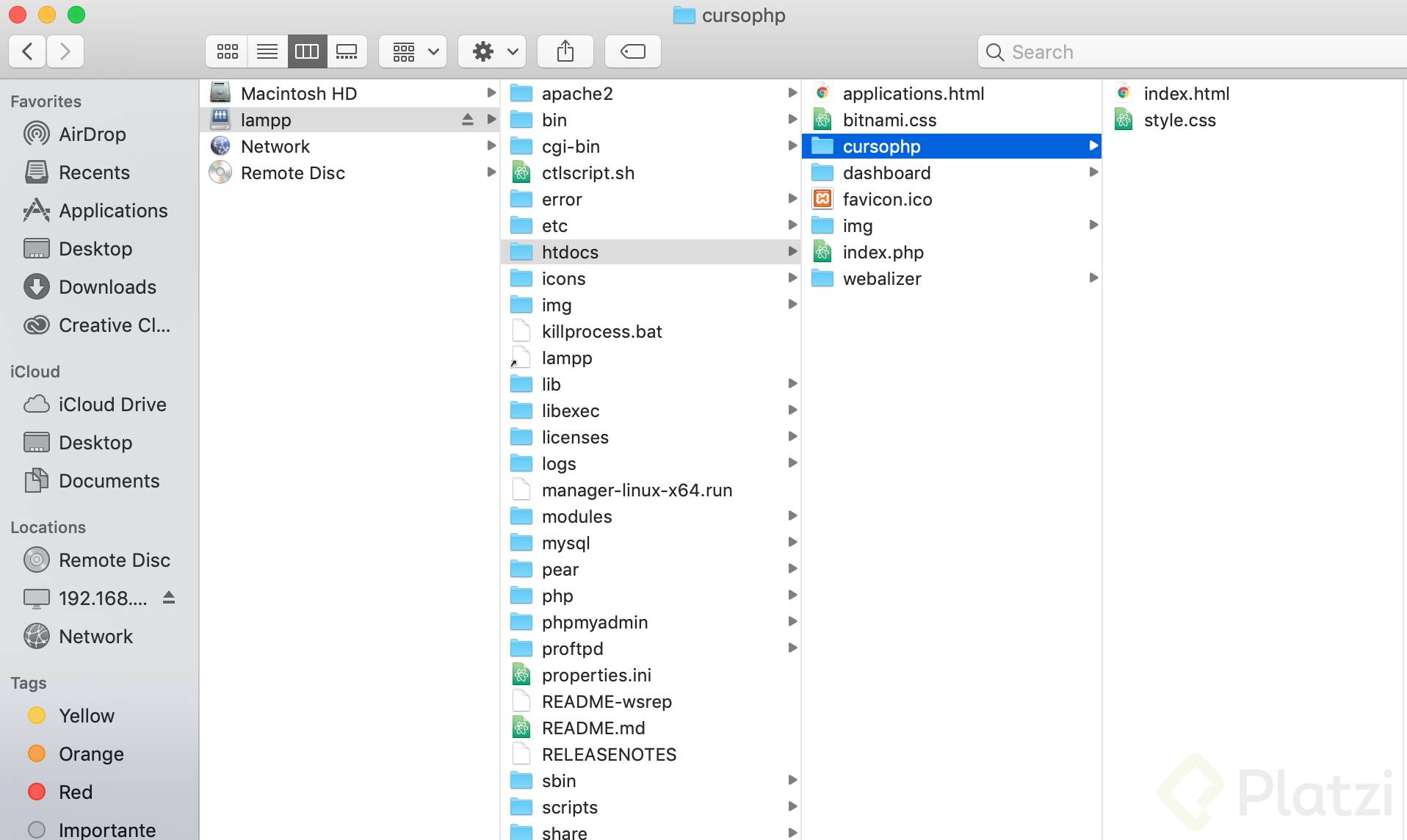Click the Edit Tags toolbar button
The image size is (1407, 840).
click(633, 51)
